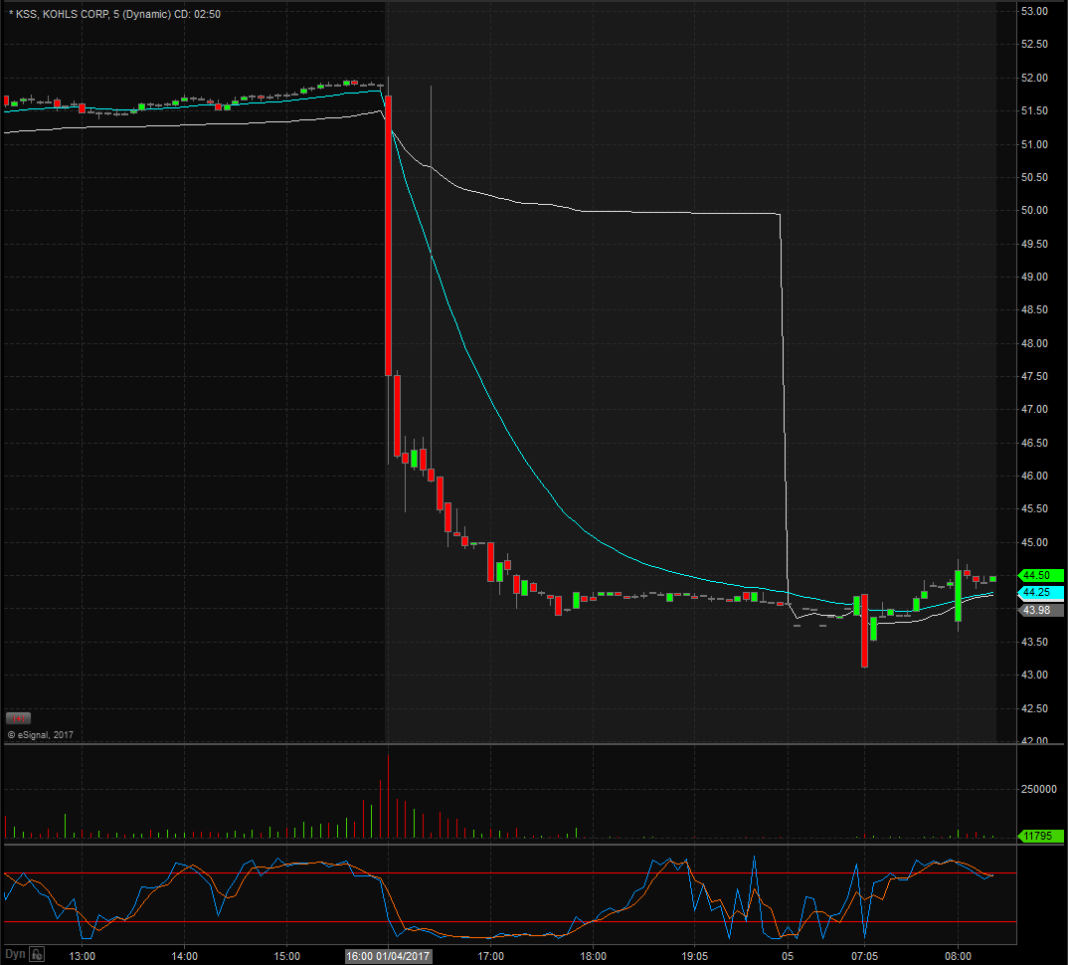Click the tallest red volume bar at the gap-down
The width and height of the screenshot is (1068, 965).
point(389,795)
